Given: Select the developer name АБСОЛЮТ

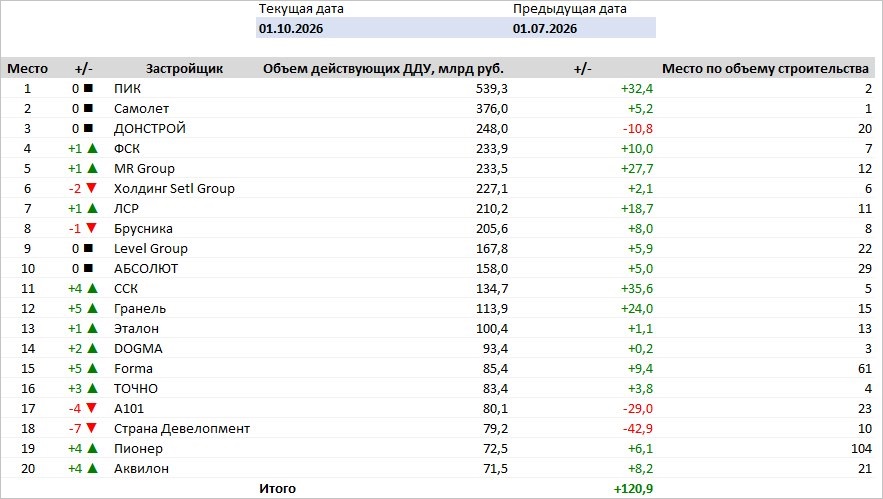Looking at the screenshot, I should tap(146, 269).
